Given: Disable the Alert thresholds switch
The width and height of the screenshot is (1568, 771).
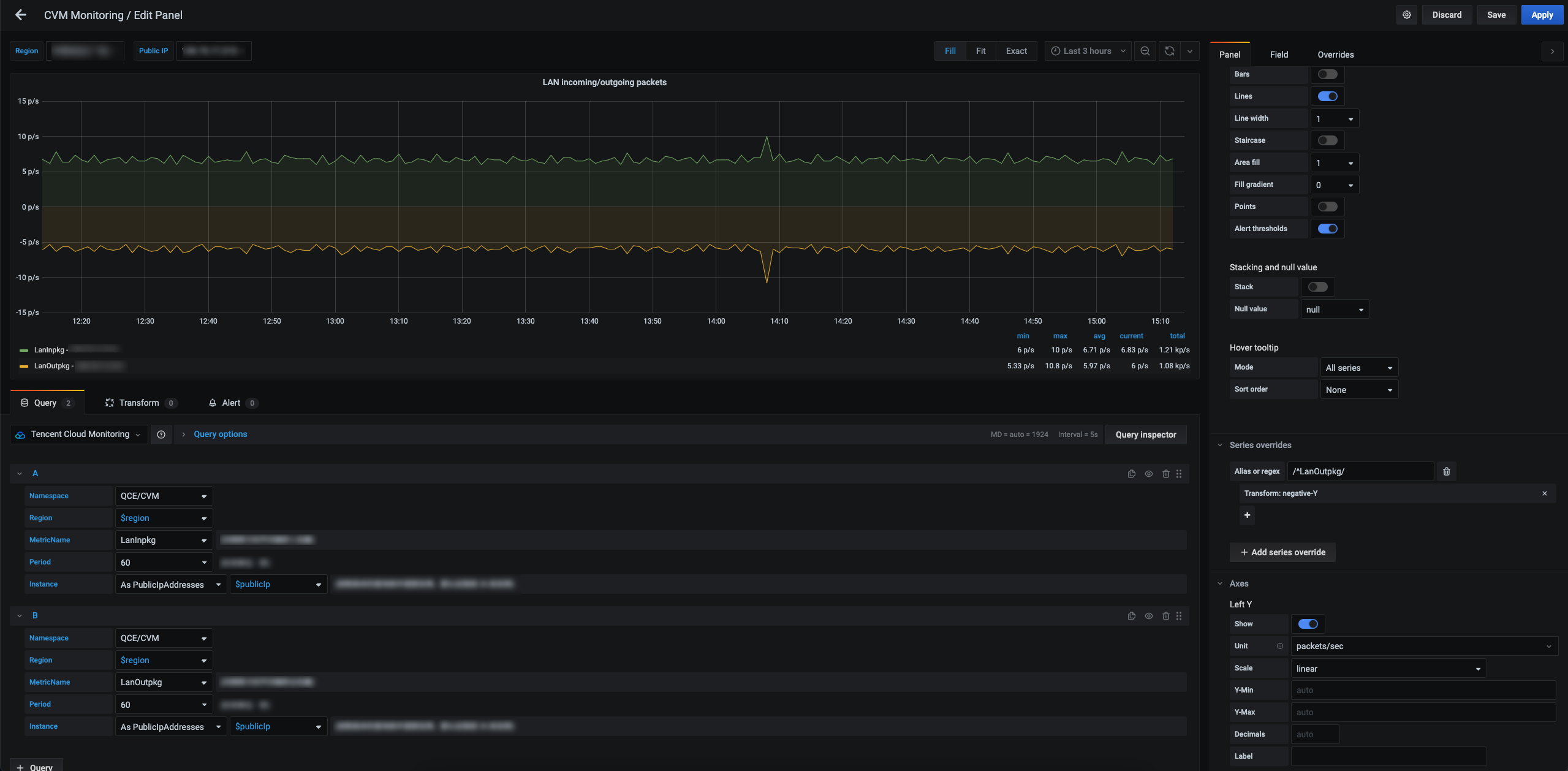Looking at the screenshot, I should click(1327, 229).
